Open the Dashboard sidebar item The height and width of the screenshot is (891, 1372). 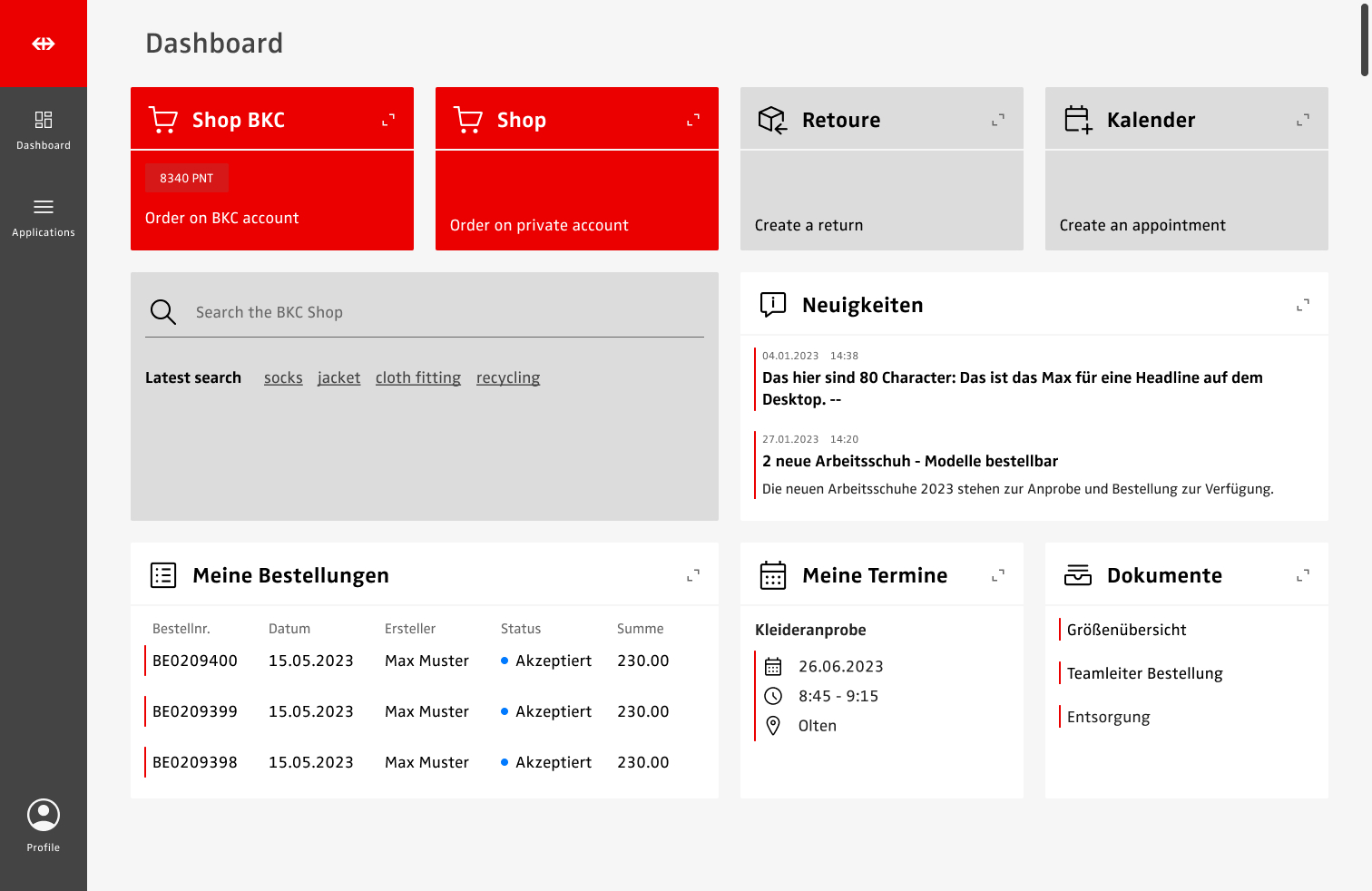pos(44,130)
